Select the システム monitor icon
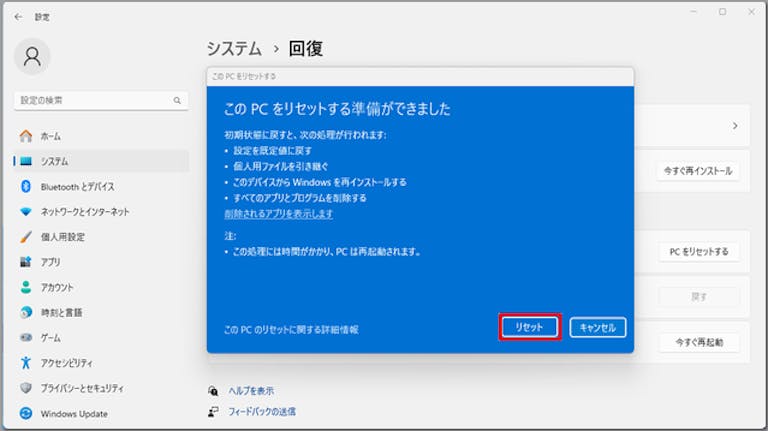 pos(26,161)
